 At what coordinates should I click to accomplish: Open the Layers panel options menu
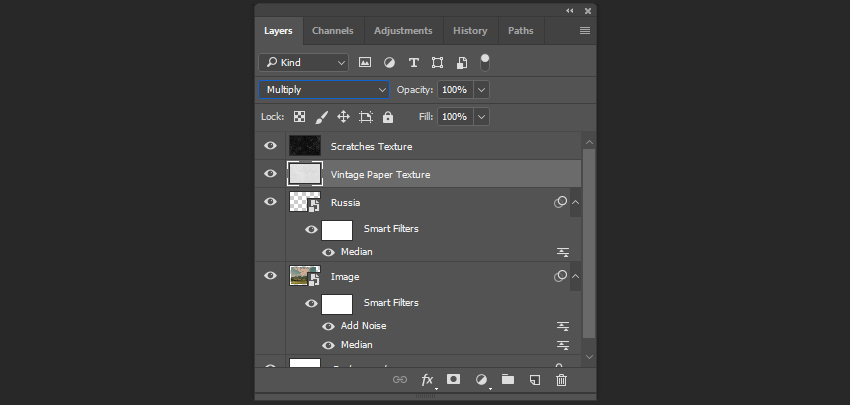point(585,31)
